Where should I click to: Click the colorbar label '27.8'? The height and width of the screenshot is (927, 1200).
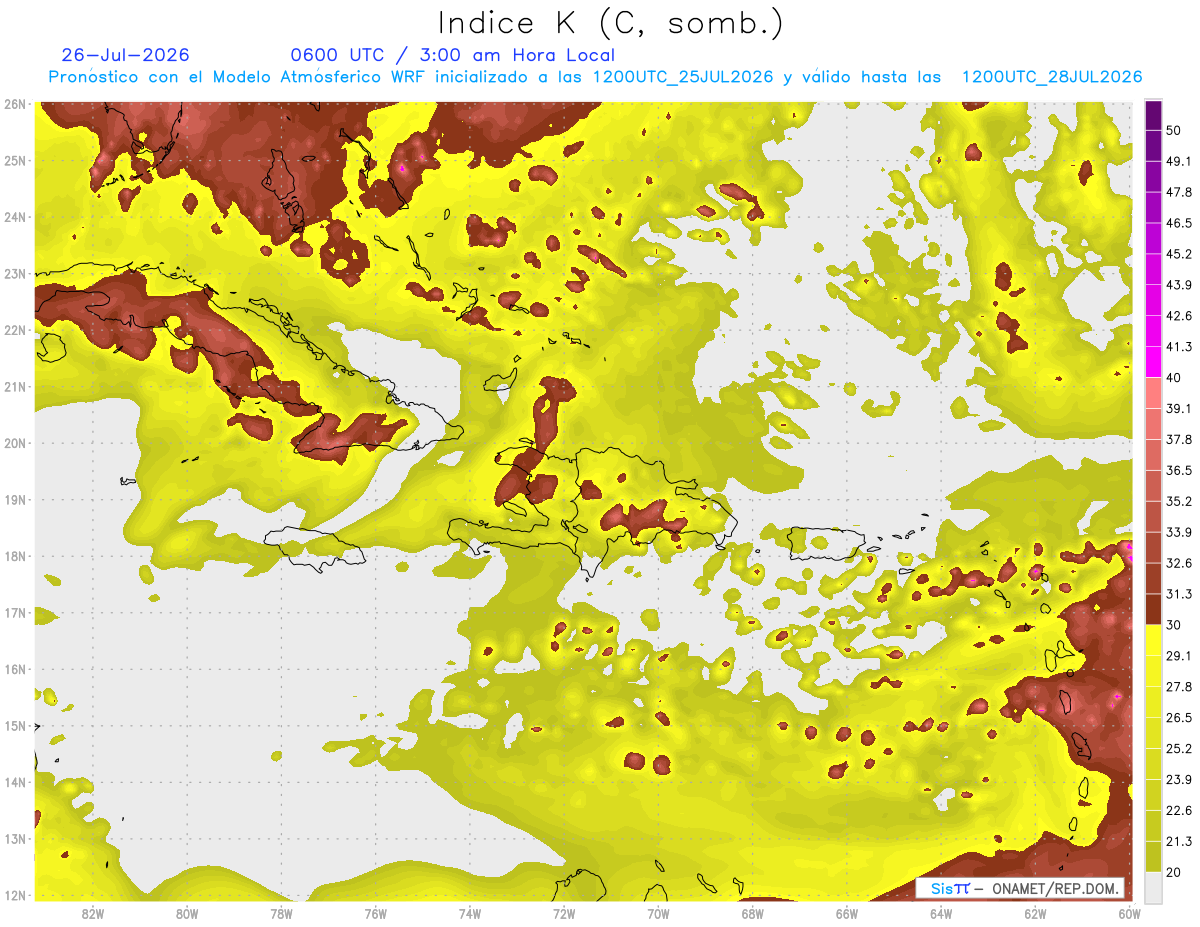1178,686
